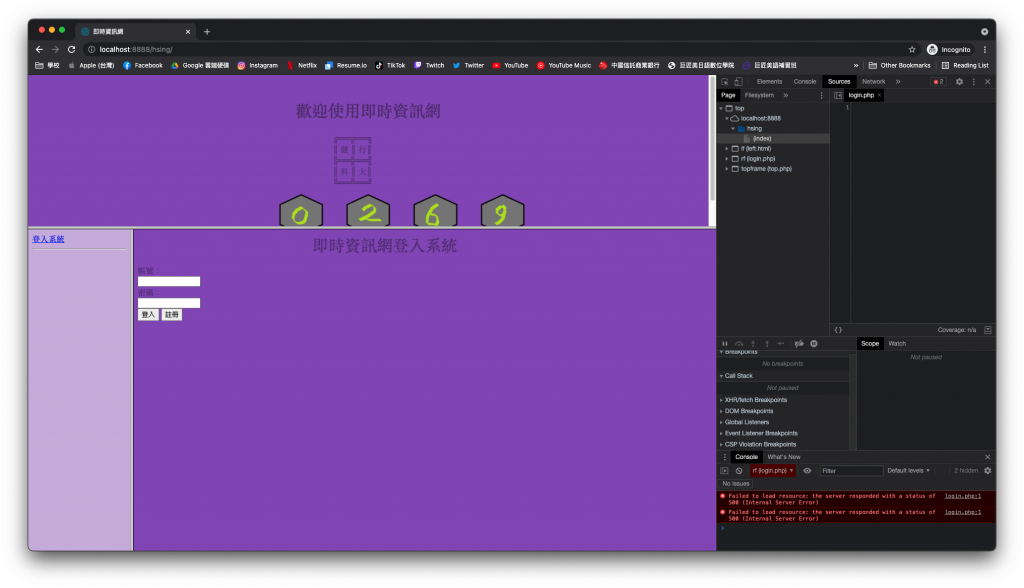The width and height of the screenshot is (1024, 588).
Task: Collapse the hsing folder node
Action: (x=733, y=129)
